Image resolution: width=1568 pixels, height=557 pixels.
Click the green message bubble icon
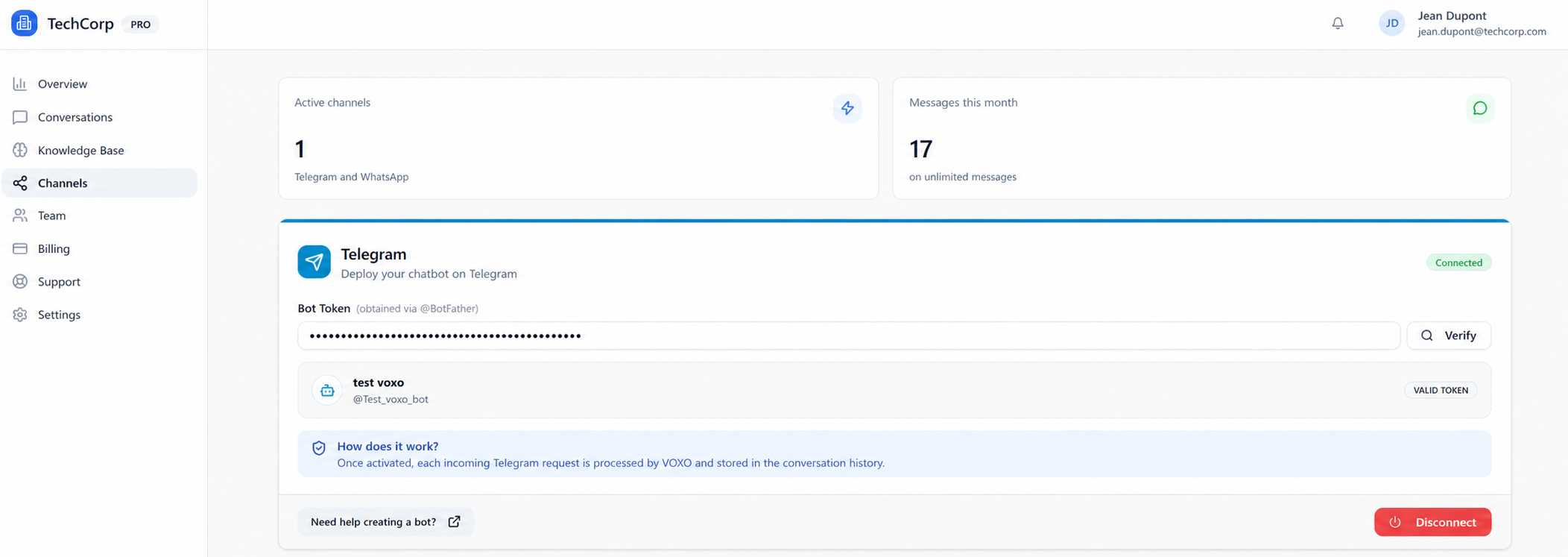(1480, 108)
